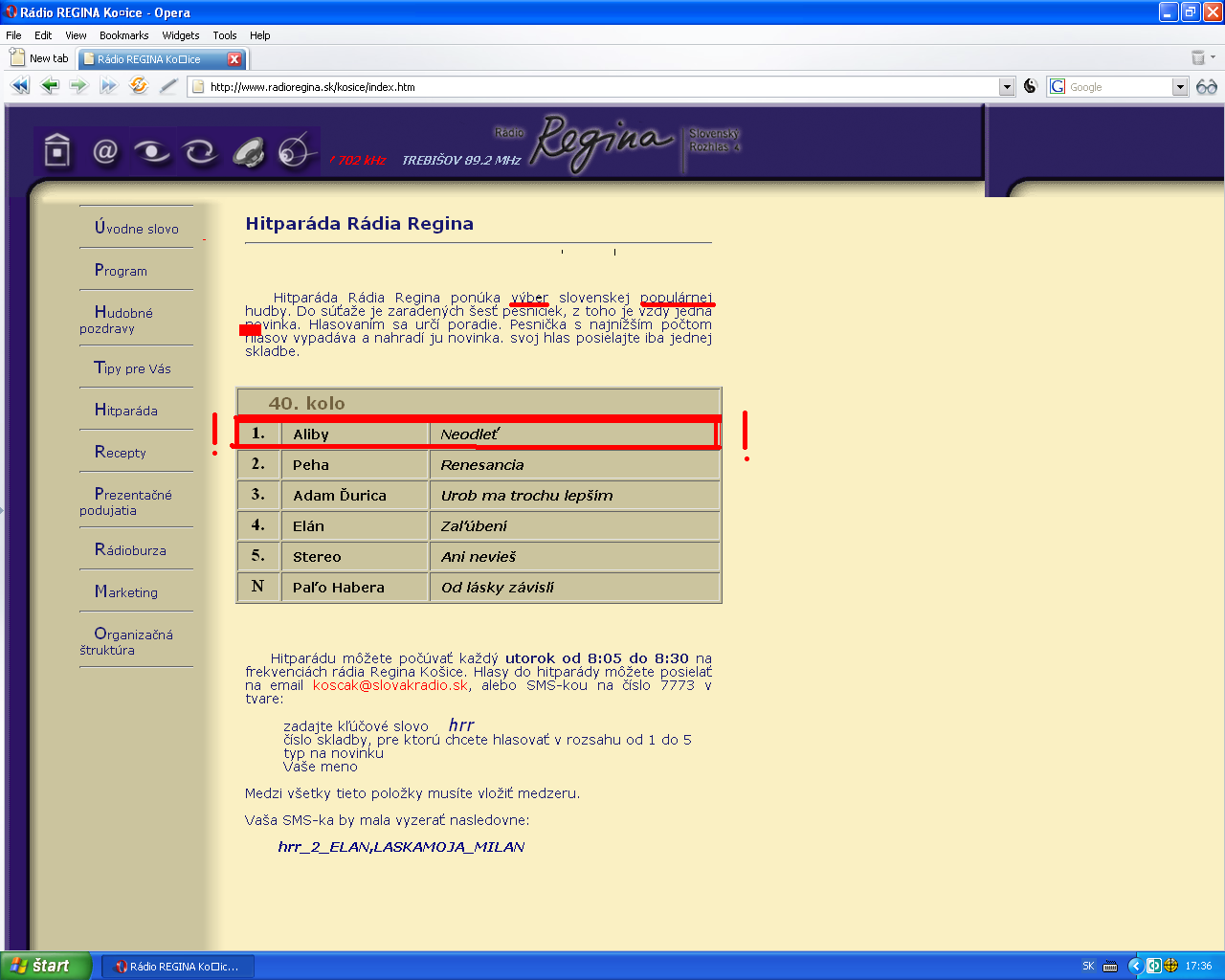This screenshot has width=1225, height=980.
Task: Open the dropdown arrow next to trash can
Action: pos(1214,57)
